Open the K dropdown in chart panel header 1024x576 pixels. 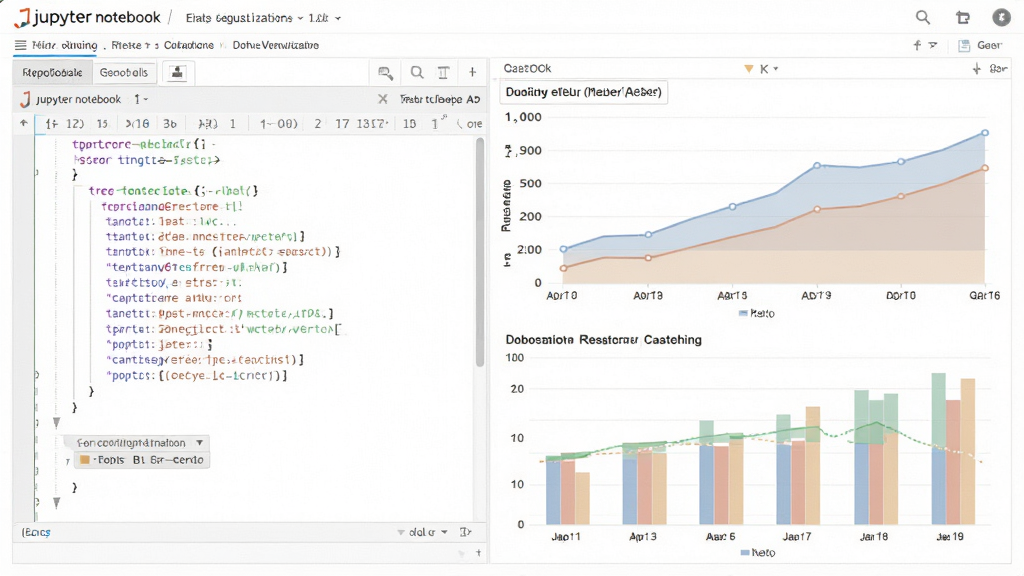(x=769, y=69)
